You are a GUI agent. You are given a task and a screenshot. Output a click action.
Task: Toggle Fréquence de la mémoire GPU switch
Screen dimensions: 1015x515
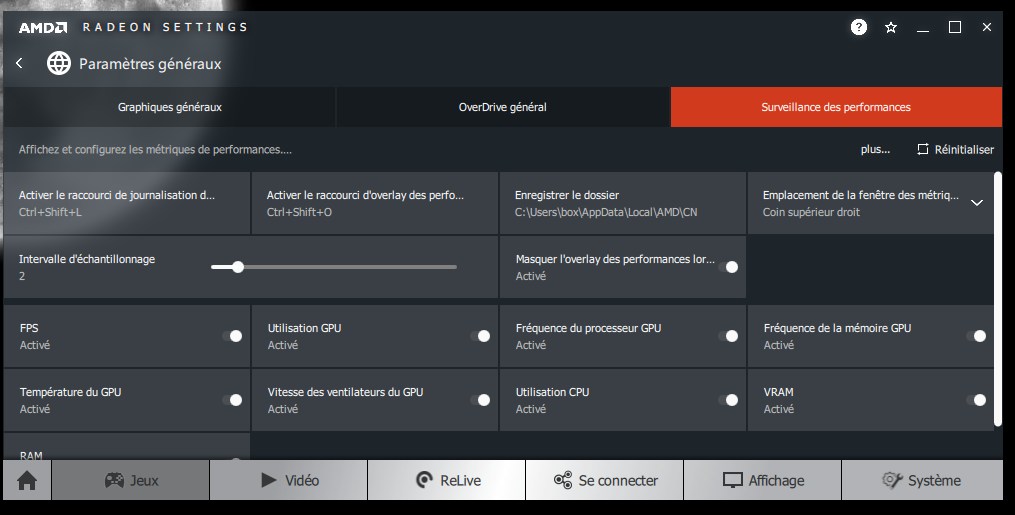click(x=976, y=336)
